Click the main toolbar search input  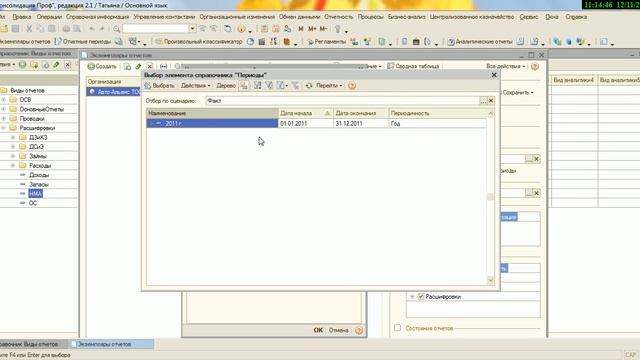point(156,29)
